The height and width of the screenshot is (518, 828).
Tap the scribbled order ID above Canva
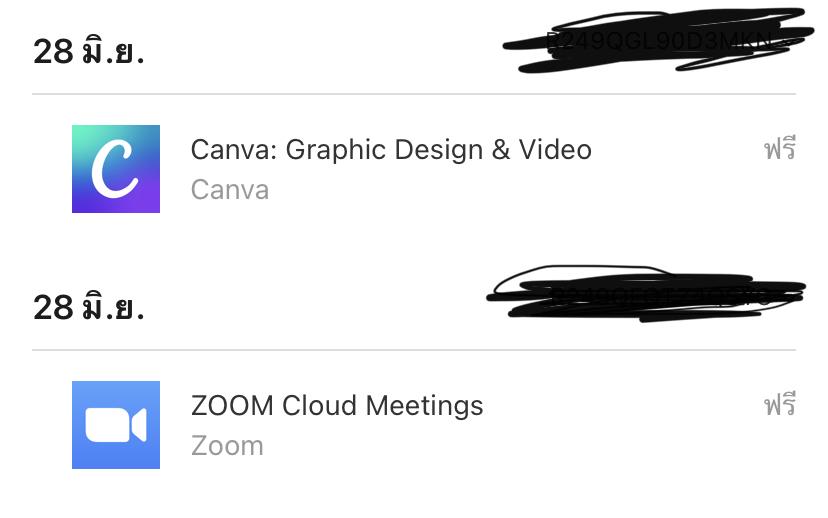(x=657, y=40)
